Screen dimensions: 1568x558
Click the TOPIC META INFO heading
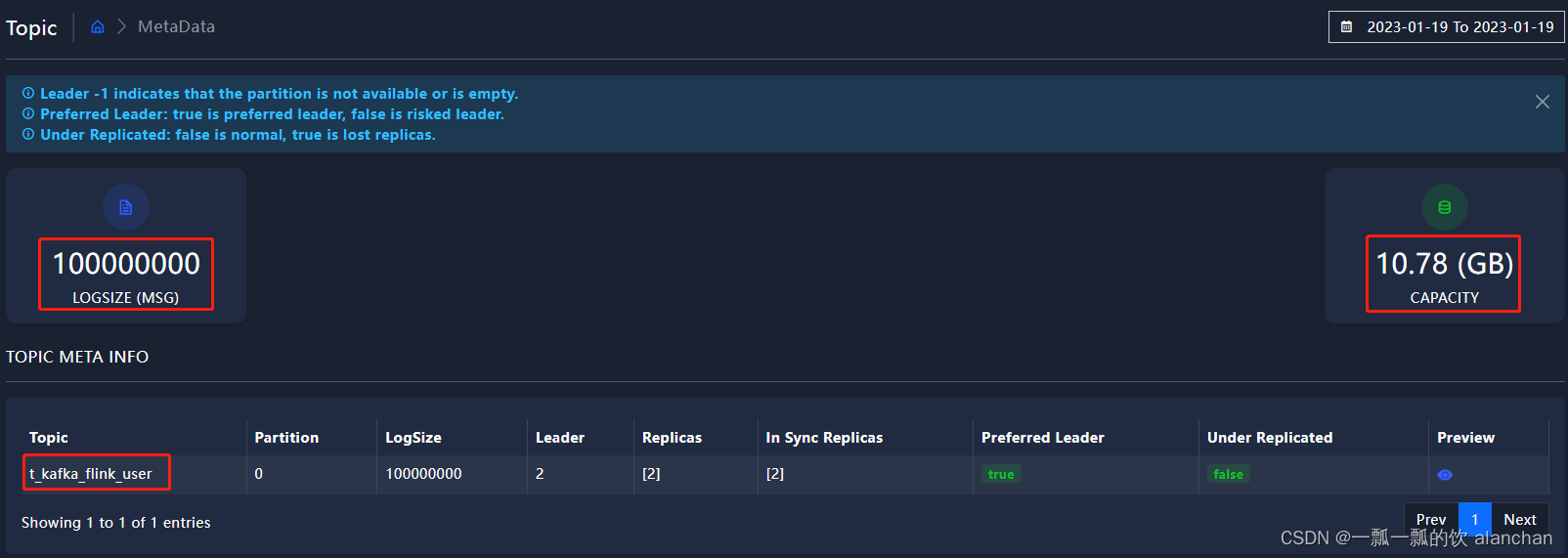77,357
